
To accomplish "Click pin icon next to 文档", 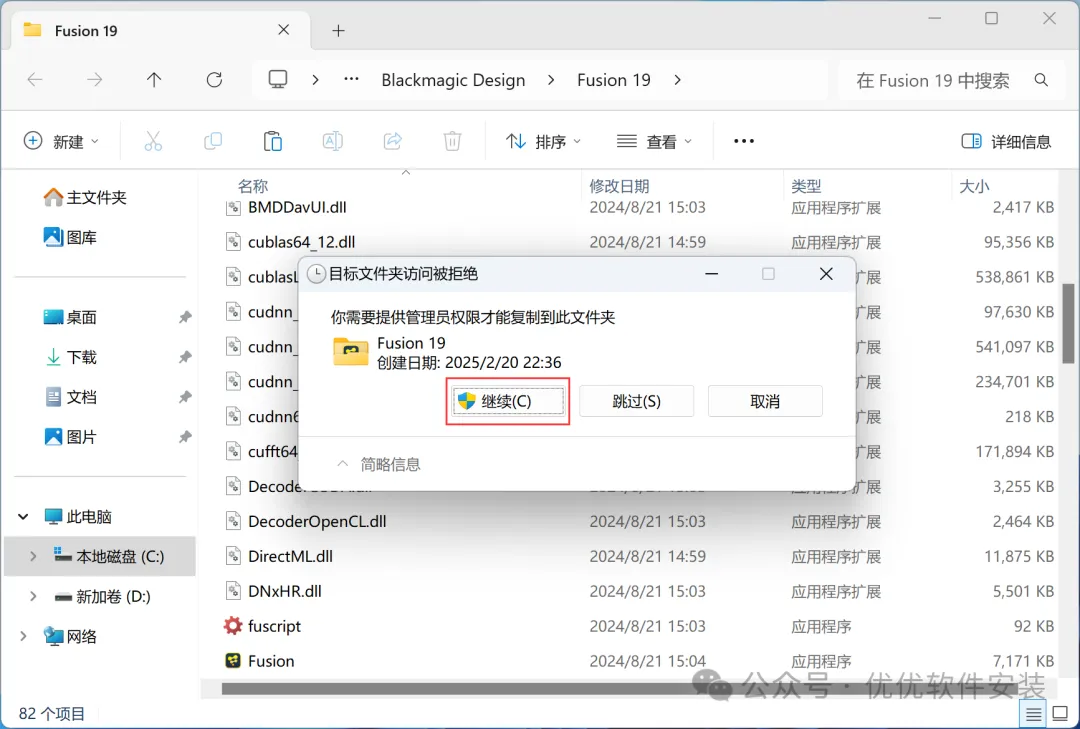I will pyautogui.click(x=185, y=397).
